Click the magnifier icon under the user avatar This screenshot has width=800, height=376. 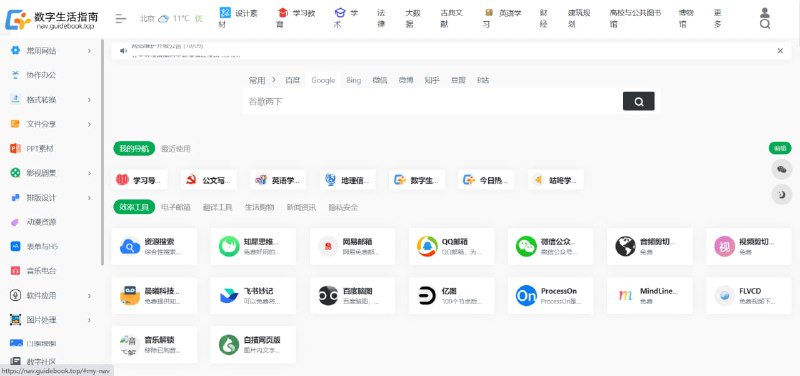[764, 24]
